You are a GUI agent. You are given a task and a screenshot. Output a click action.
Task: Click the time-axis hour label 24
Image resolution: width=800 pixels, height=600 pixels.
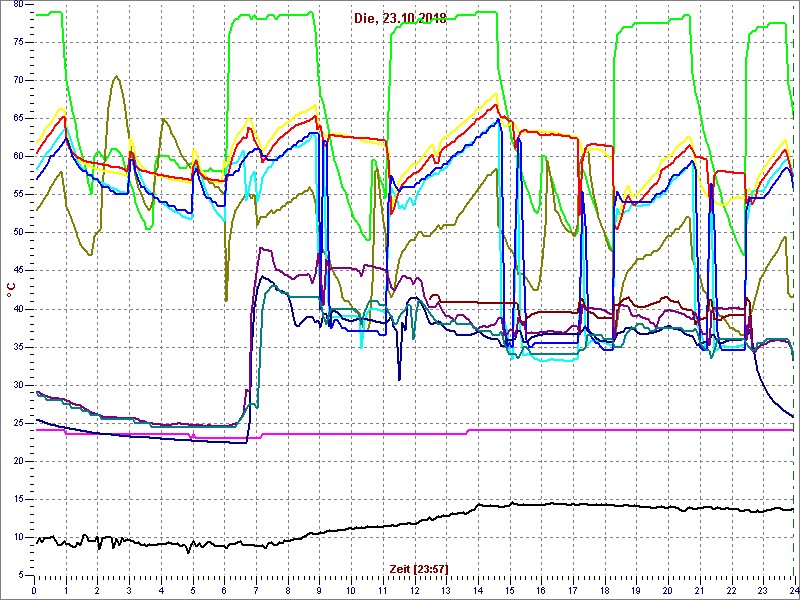click(793, 589)
